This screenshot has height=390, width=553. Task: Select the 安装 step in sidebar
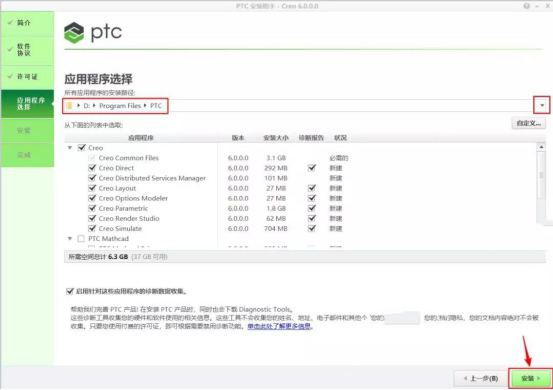click(x=28, y=131)
